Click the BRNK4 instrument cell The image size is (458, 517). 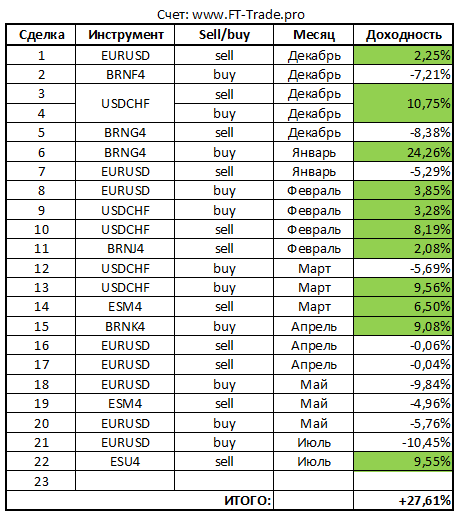point(125,326)
